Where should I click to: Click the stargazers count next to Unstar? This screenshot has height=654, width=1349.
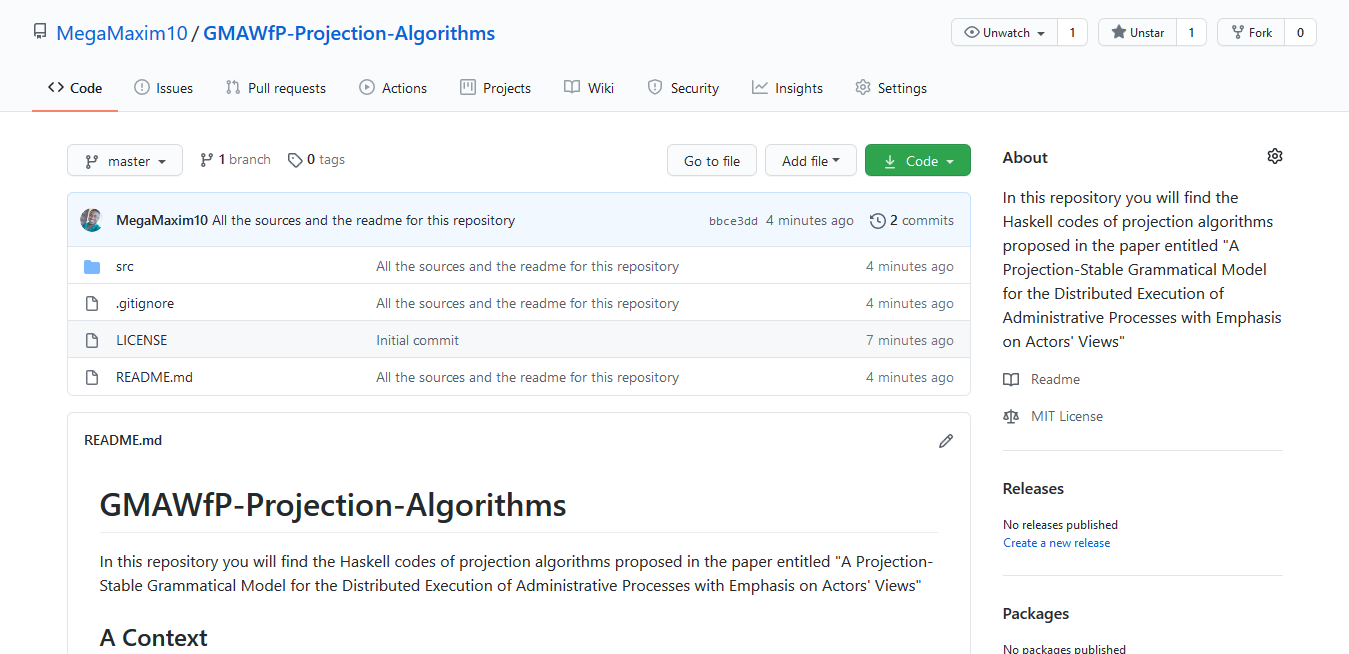[x=1191, y=32]
